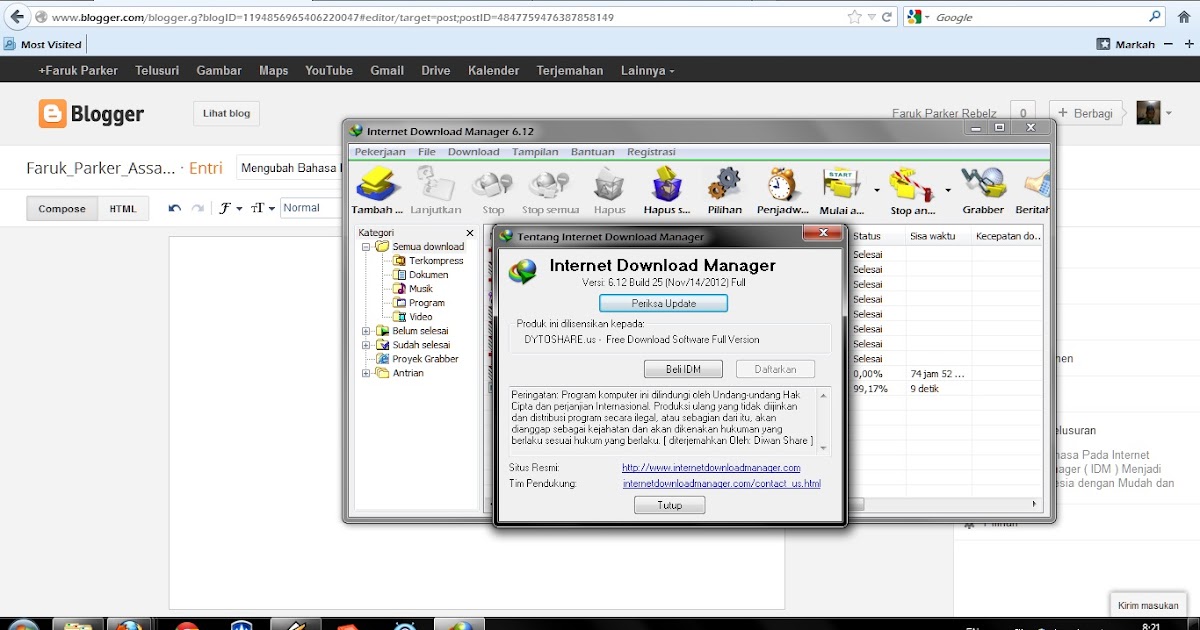1200x630 pixels.
Task: Open the Download menu in IDM
Action: (x=473, y=152)
